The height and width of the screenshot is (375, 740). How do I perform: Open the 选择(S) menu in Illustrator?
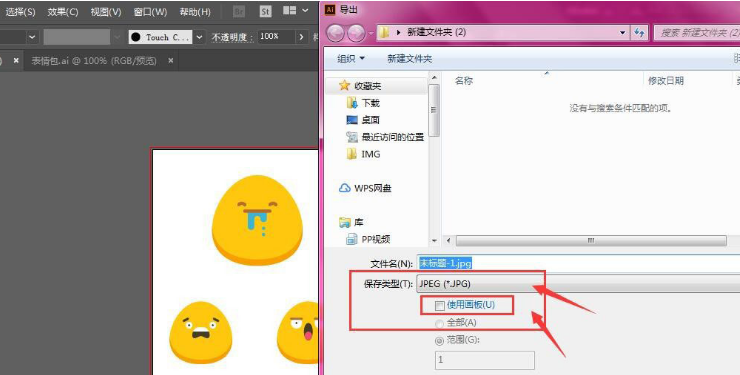pos(20,12)
